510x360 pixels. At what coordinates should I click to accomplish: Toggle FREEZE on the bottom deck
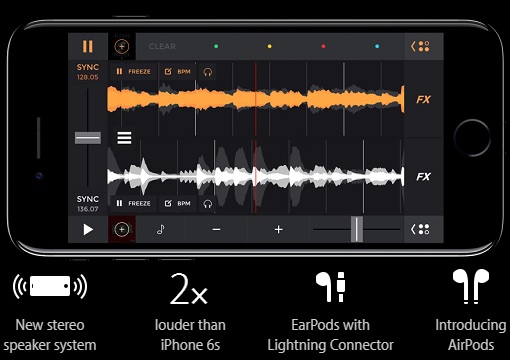(x=133, y=203)
